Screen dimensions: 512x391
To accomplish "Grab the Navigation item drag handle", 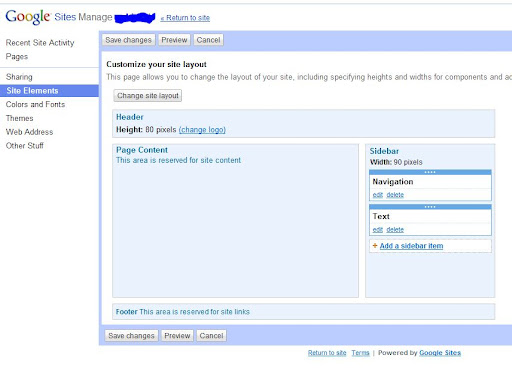I will [x=430, y=172].
